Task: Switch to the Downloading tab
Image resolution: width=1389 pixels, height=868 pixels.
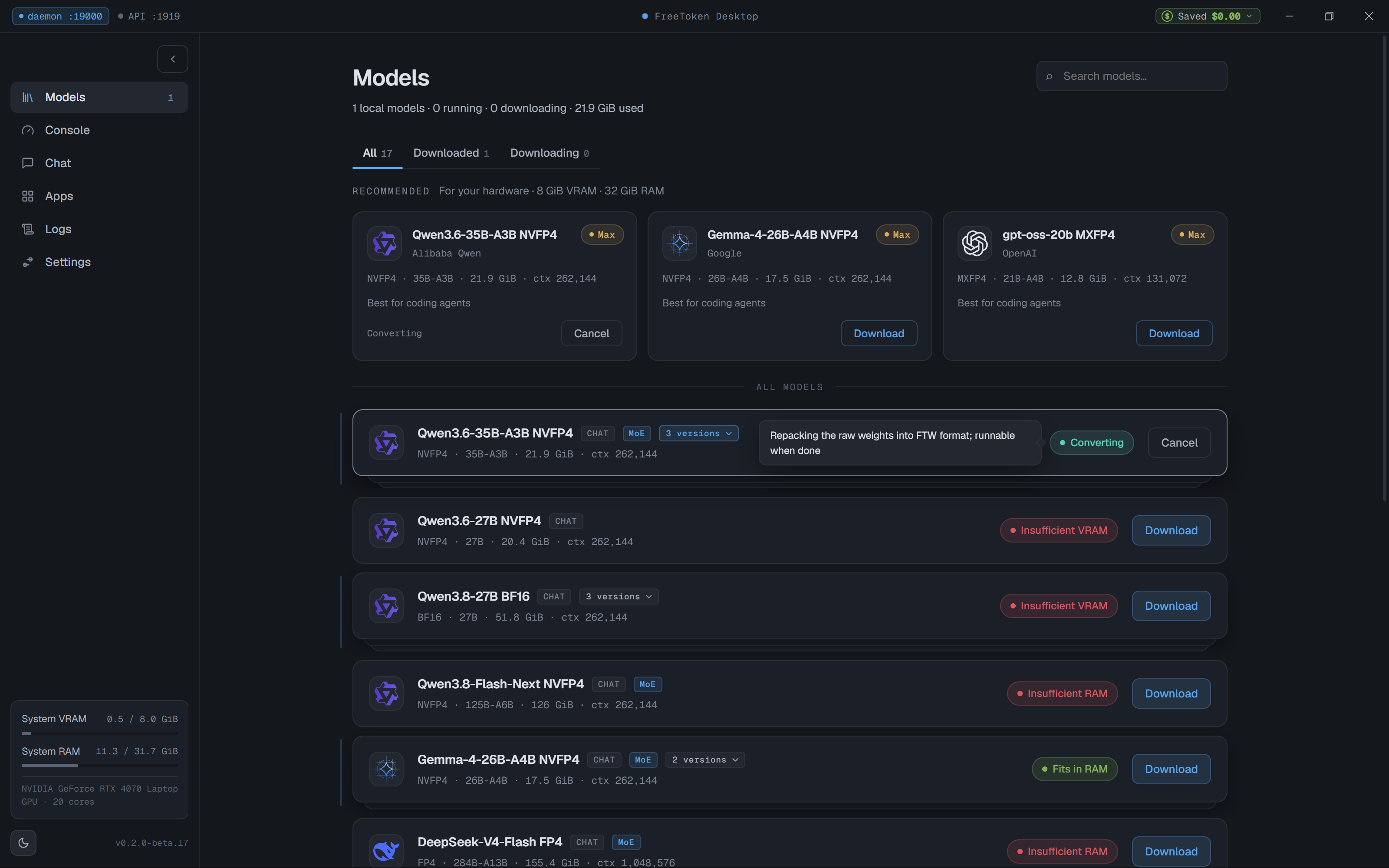Action: click(549, 153)
